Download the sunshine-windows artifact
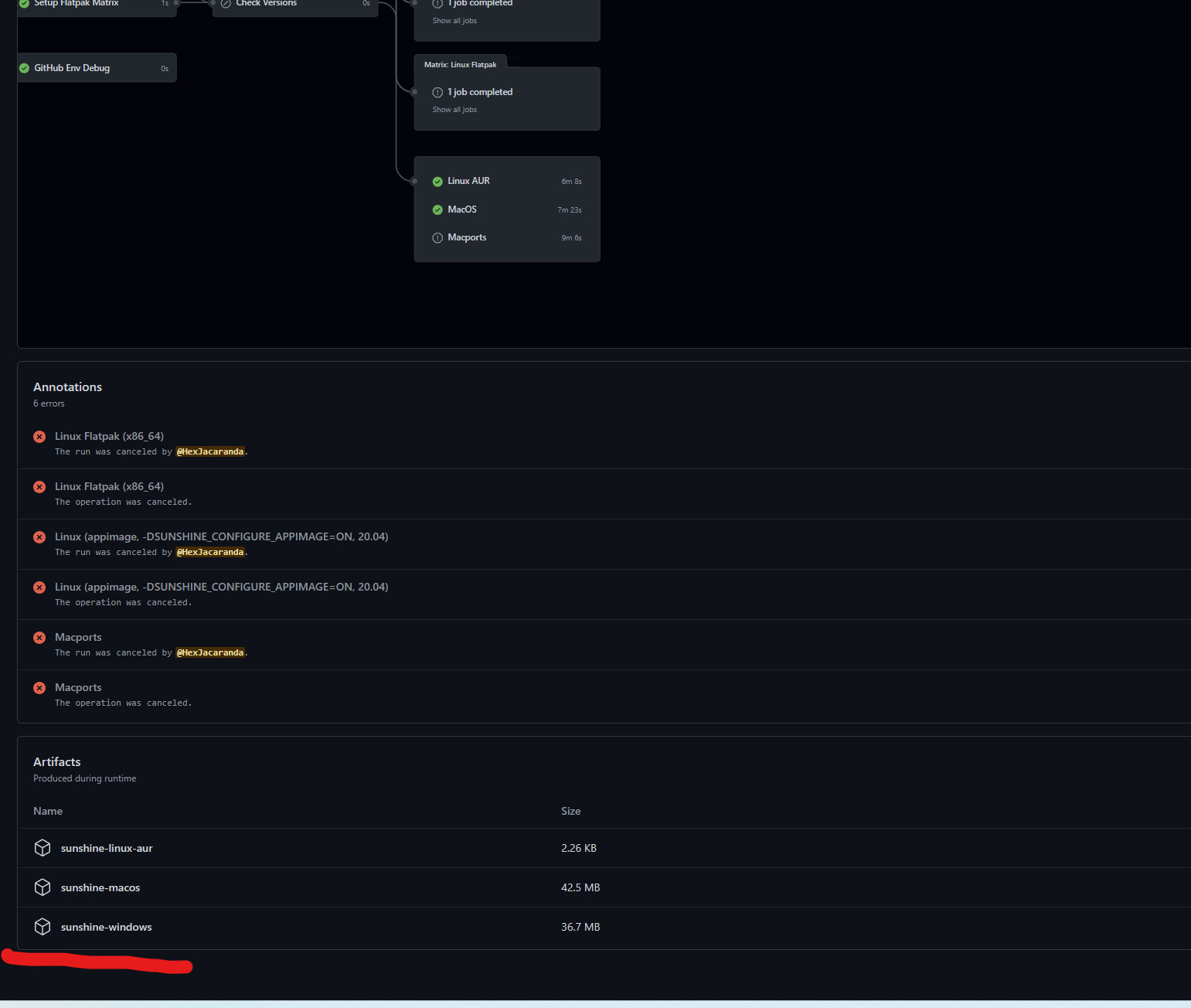1191x1008 pixels. 106,927
